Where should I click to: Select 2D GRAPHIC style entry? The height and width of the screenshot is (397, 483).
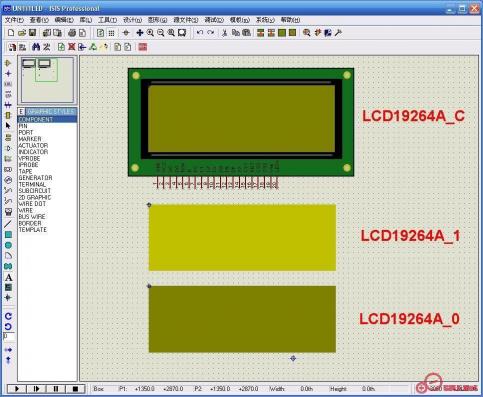(35, 197)
